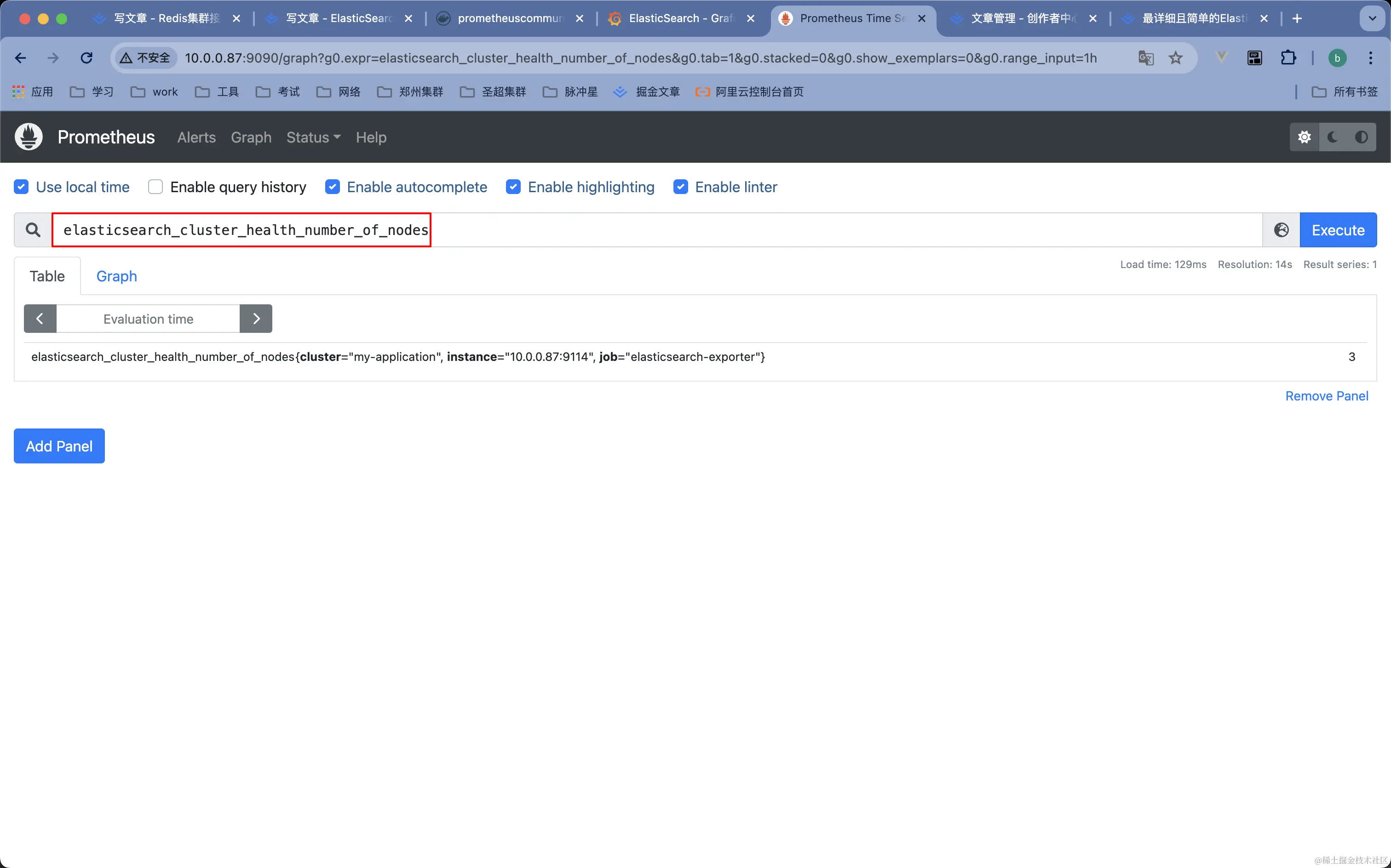
Task: Open the 郑州集群 bookmarks folder
Action: pyautogui.click(x=410, y=92)
